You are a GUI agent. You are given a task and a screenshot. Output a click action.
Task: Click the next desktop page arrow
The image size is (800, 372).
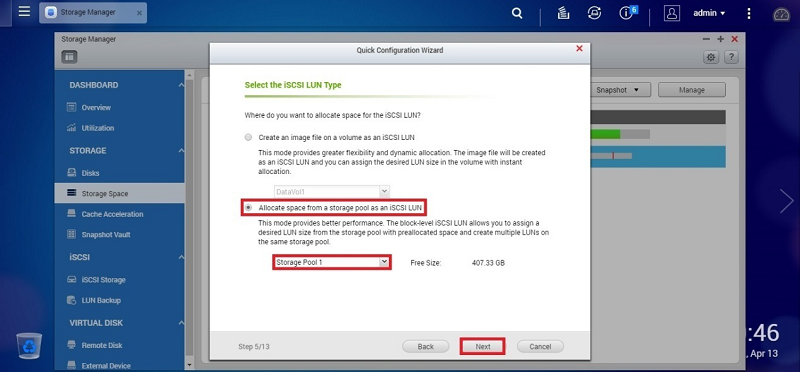[786, 201]
